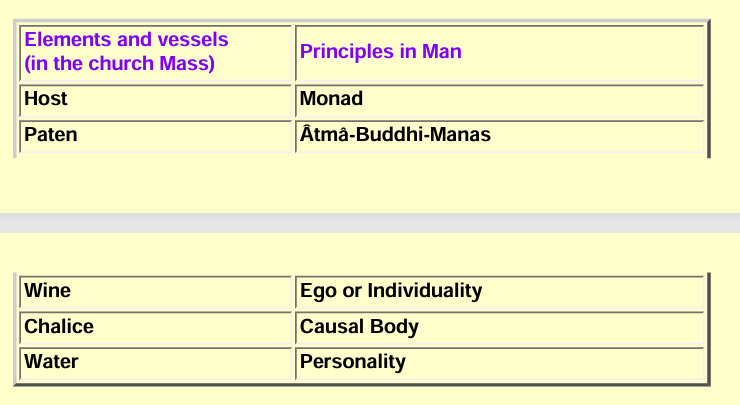The width and height of the screenshot is (740, 405).
Task: Click the gray page-break divider bar
Action: point(370,223)
